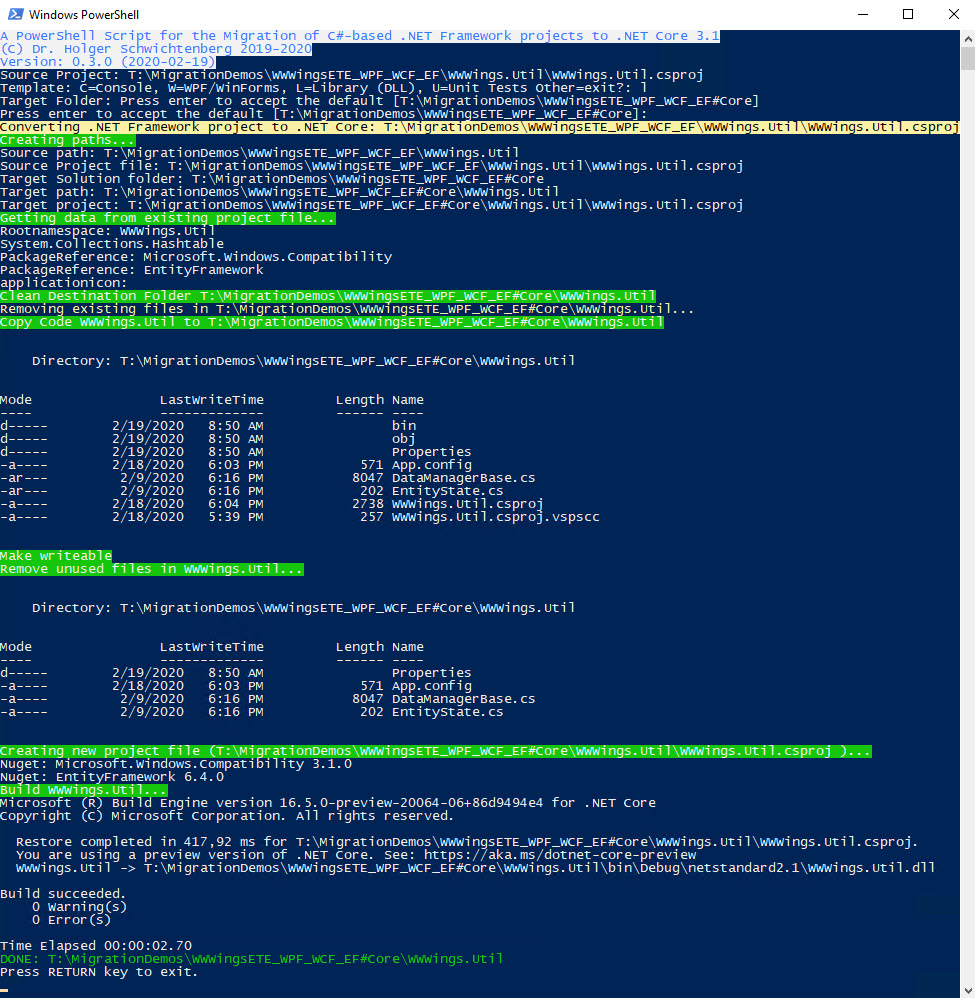This screenshot has height=998, width=975.
Task: Click the green 'Creating paths...' line
Action: (x=67, y=140)
